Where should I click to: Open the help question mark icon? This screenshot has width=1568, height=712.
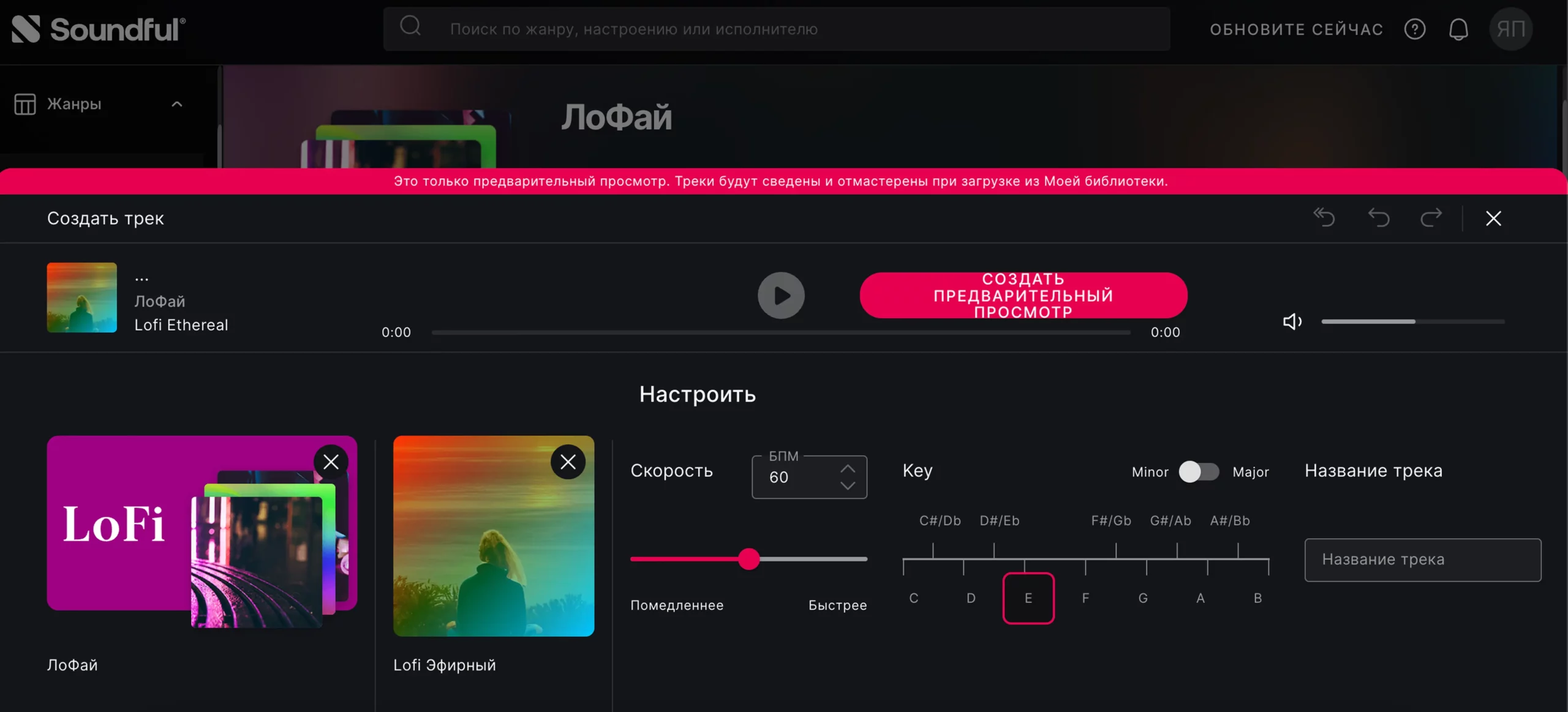[x=1414, y=29]
